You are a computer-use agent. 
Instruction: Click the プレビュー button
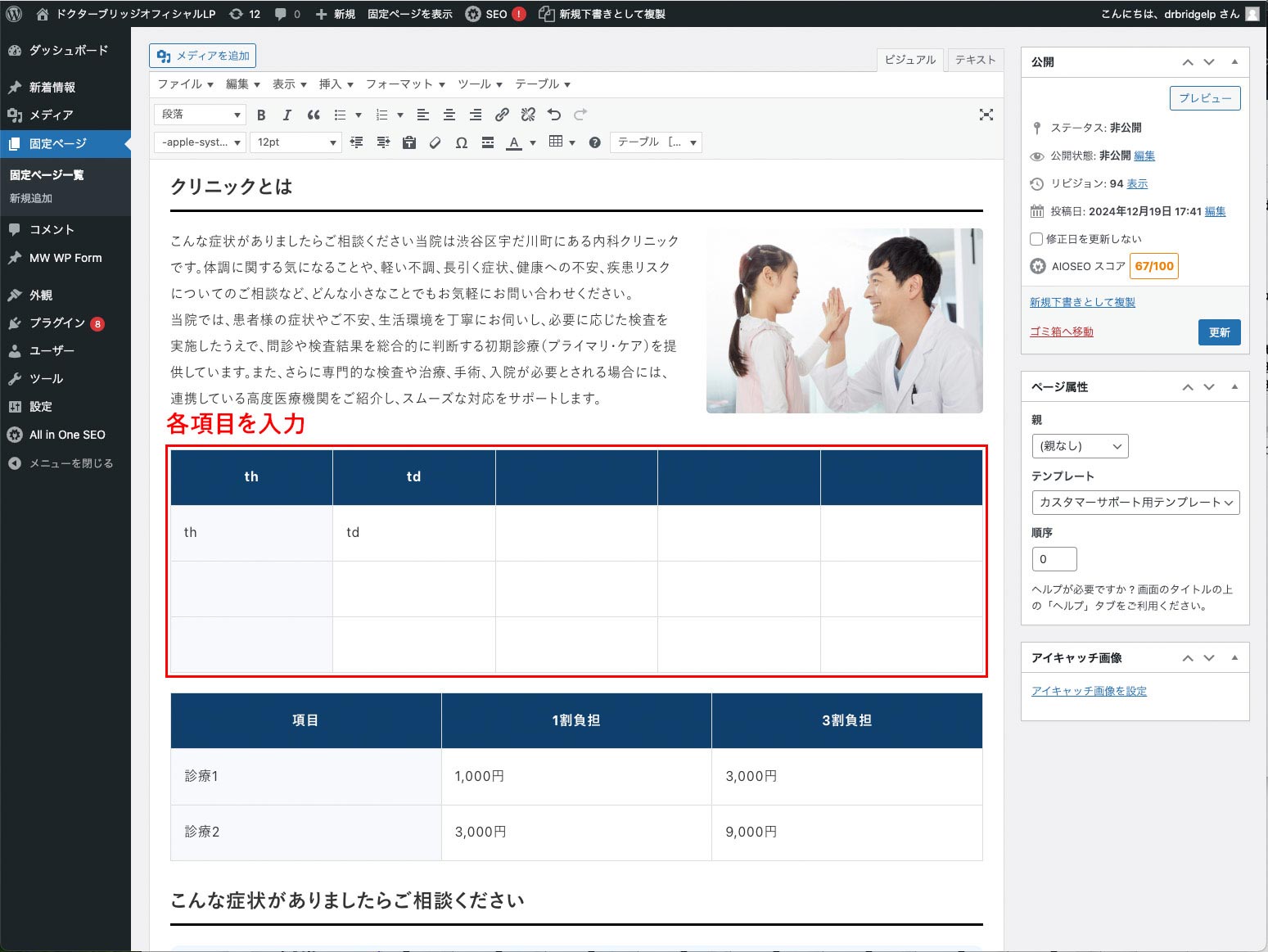1205,98
